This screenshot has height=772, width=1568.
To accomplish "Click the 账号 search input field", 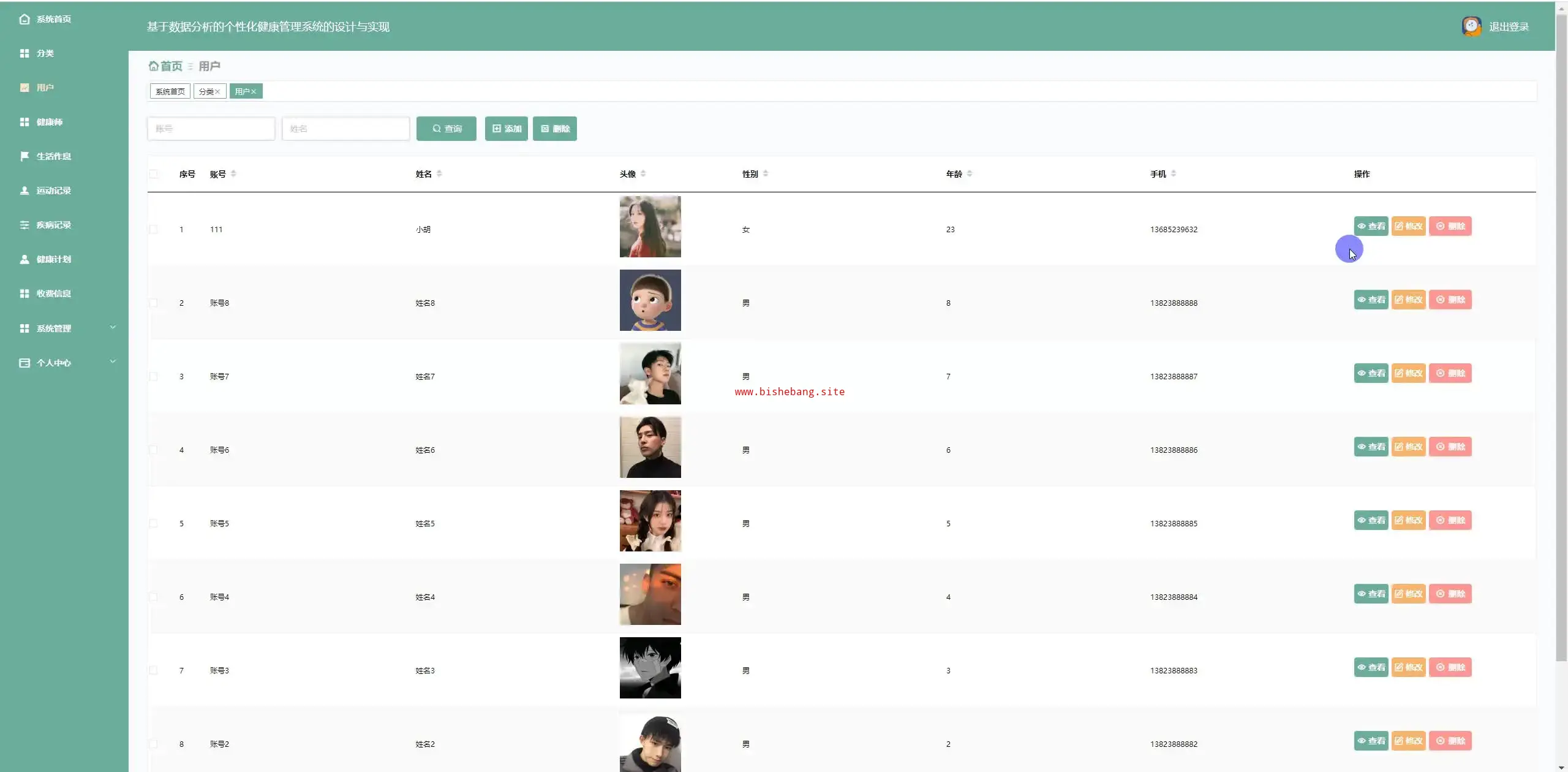I will coord(211,129).
